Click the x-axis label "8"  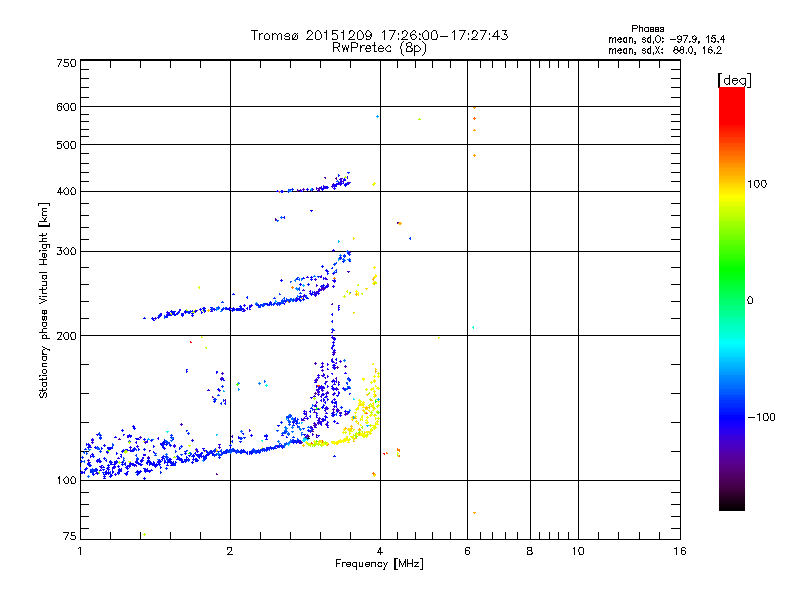(x=530, y=551)
